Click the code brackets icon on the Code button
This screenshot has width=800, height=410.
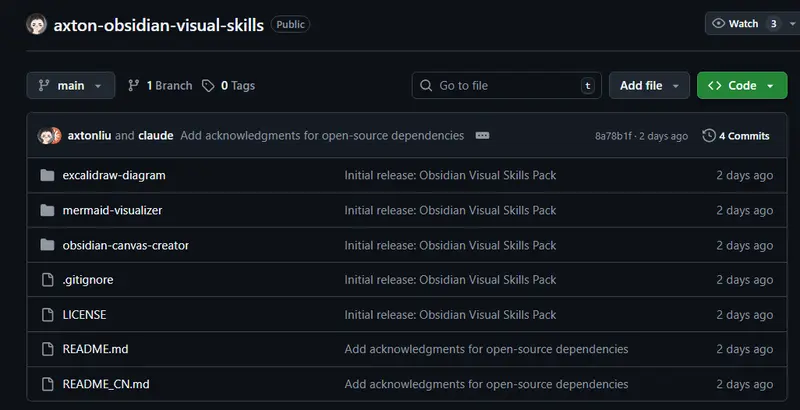point(715,86)
